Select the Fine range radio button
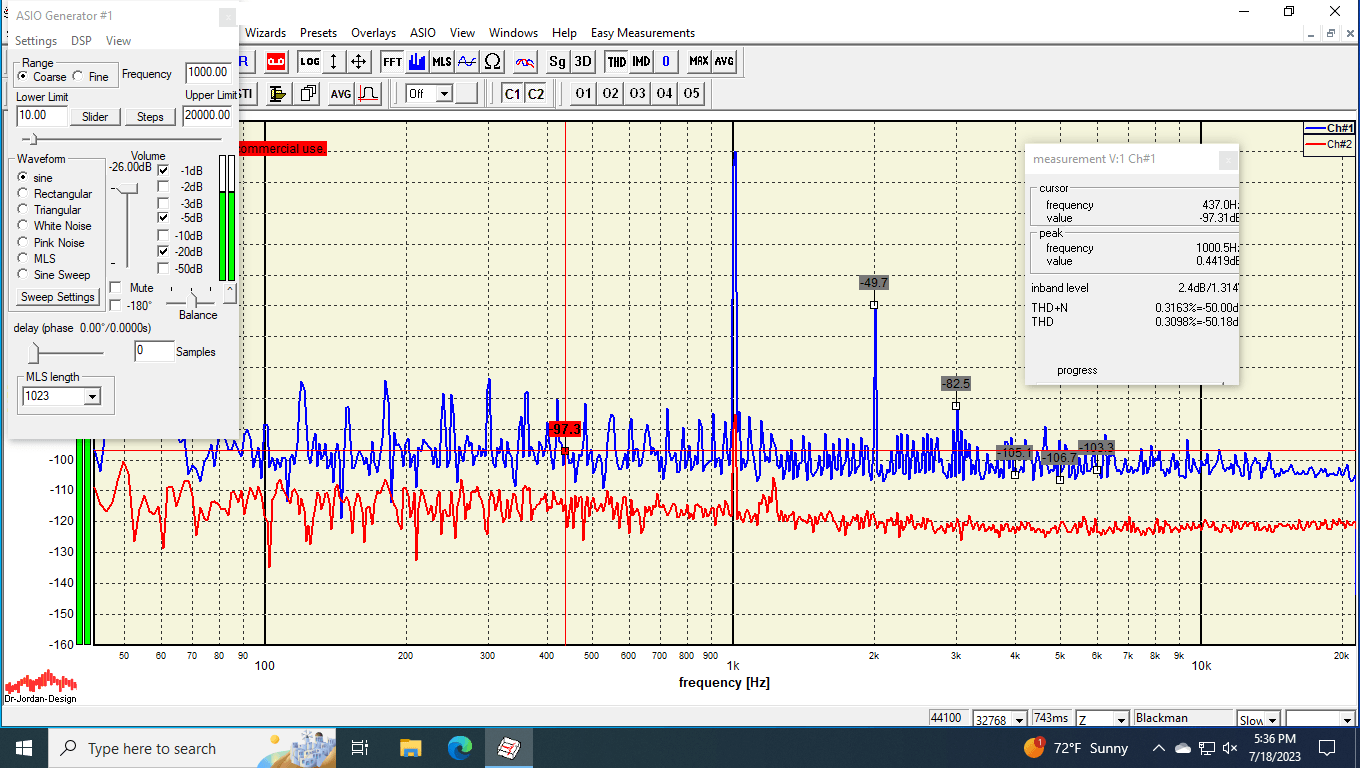 78,76
